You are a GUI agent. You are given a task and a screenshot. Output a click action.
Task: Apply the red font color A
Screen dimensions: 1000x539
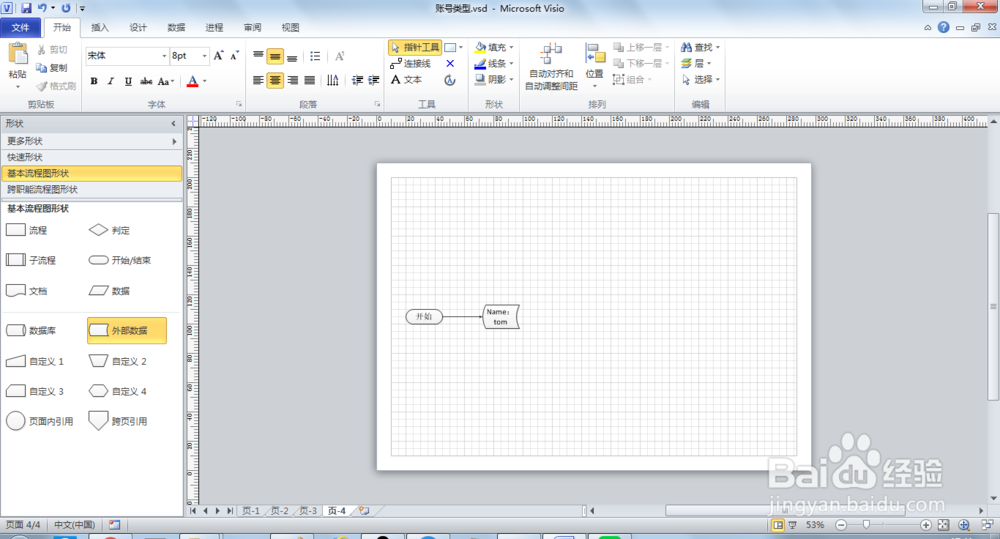click(193, 81)
